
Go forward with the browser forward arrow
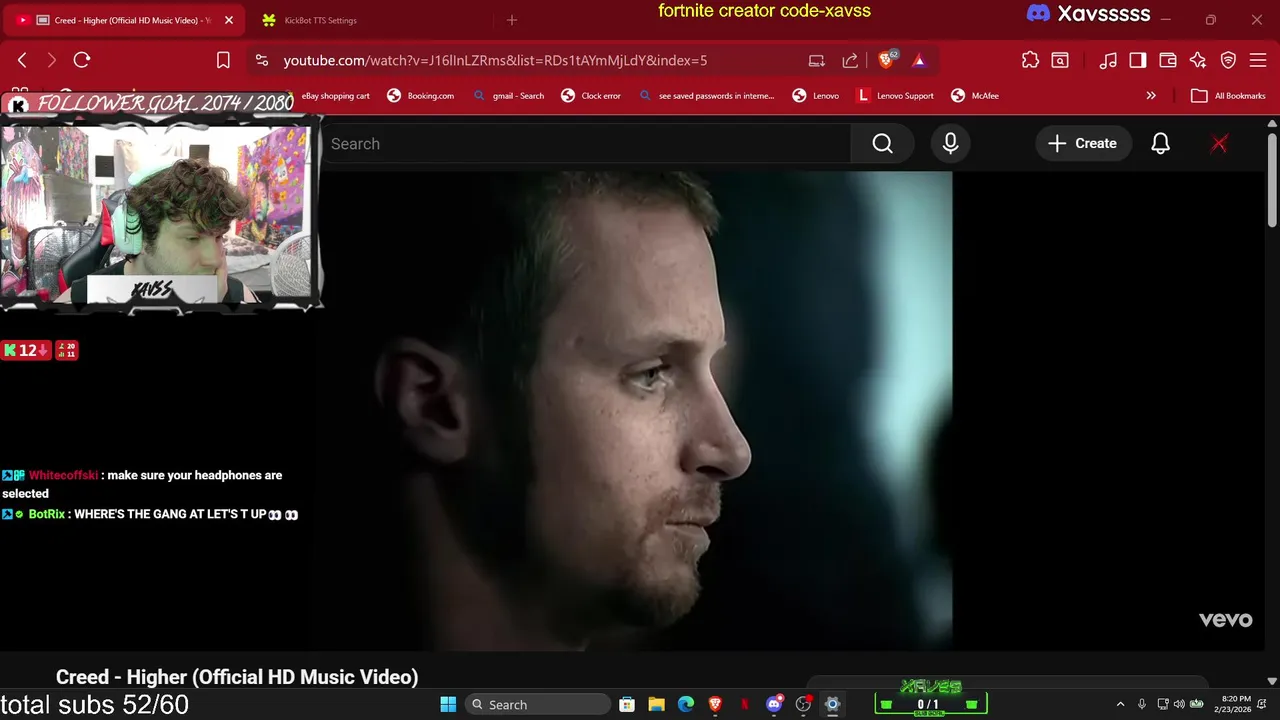point(52,60)
